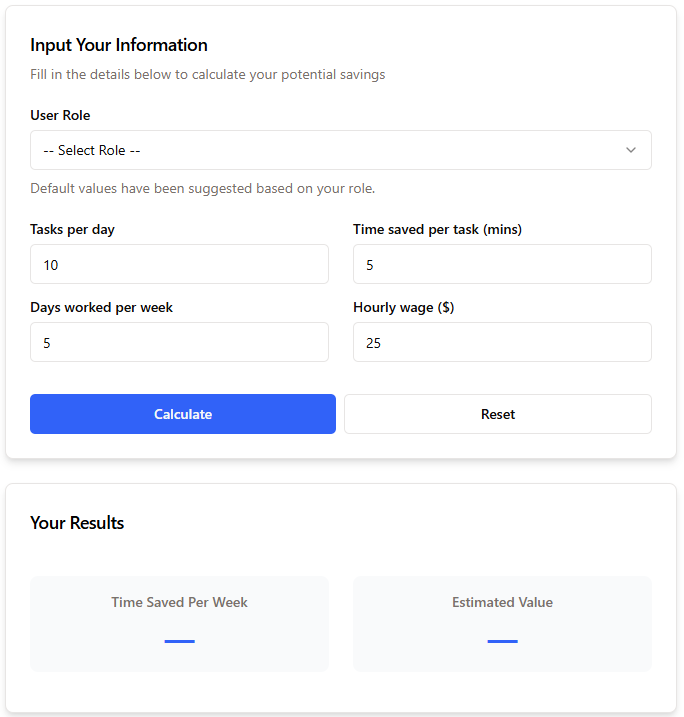Click the Input Your Information heading
Viewport: 684px width, 717px height.
coord(119,45)
